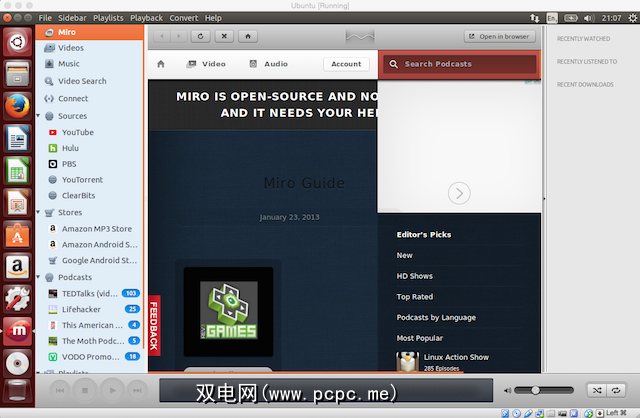Click the stop playback button
The image size is (640, 418).
click(x=85, y=391)
